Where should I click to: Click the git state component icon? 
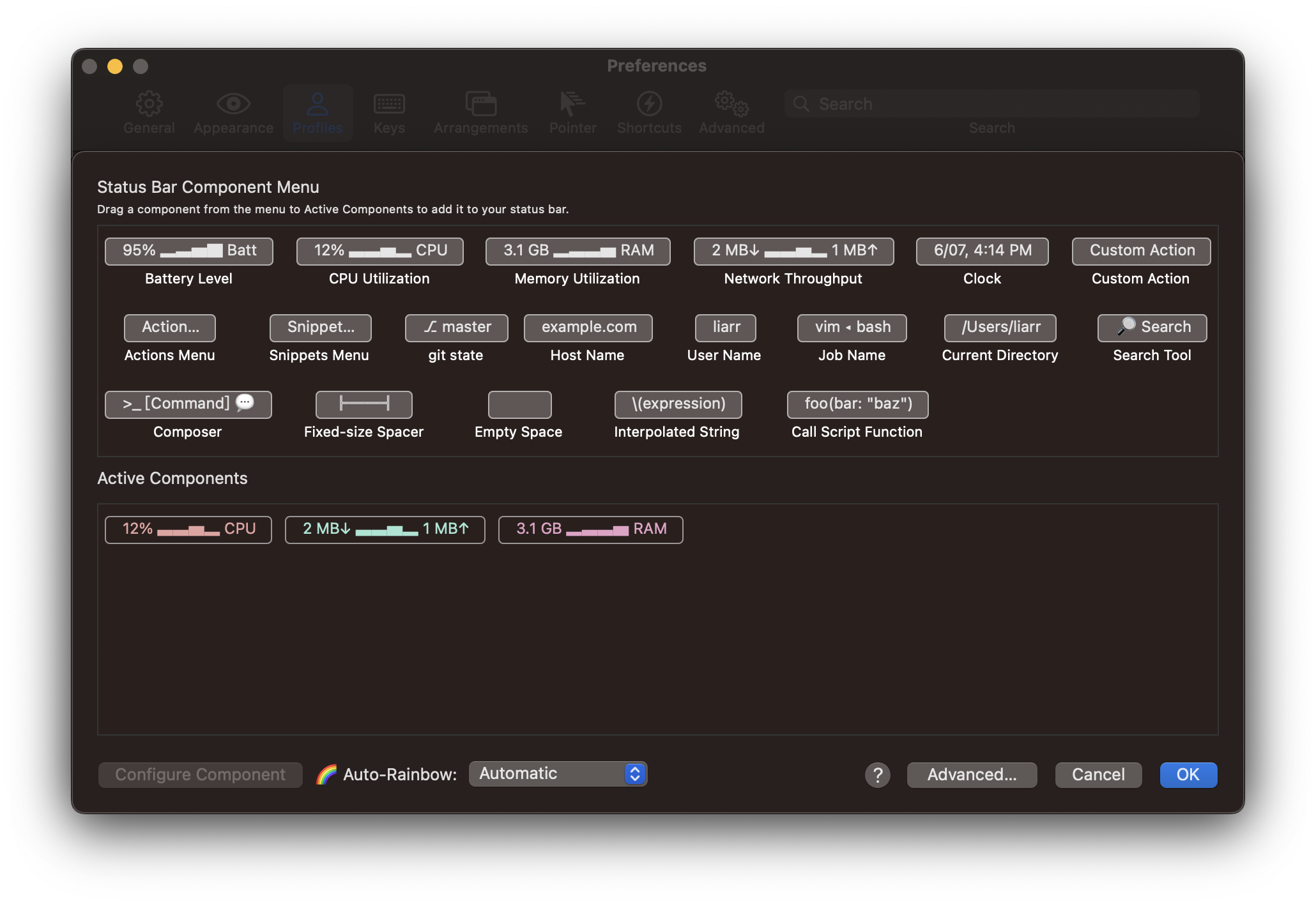pyautogui.click(x=455, y=326)
